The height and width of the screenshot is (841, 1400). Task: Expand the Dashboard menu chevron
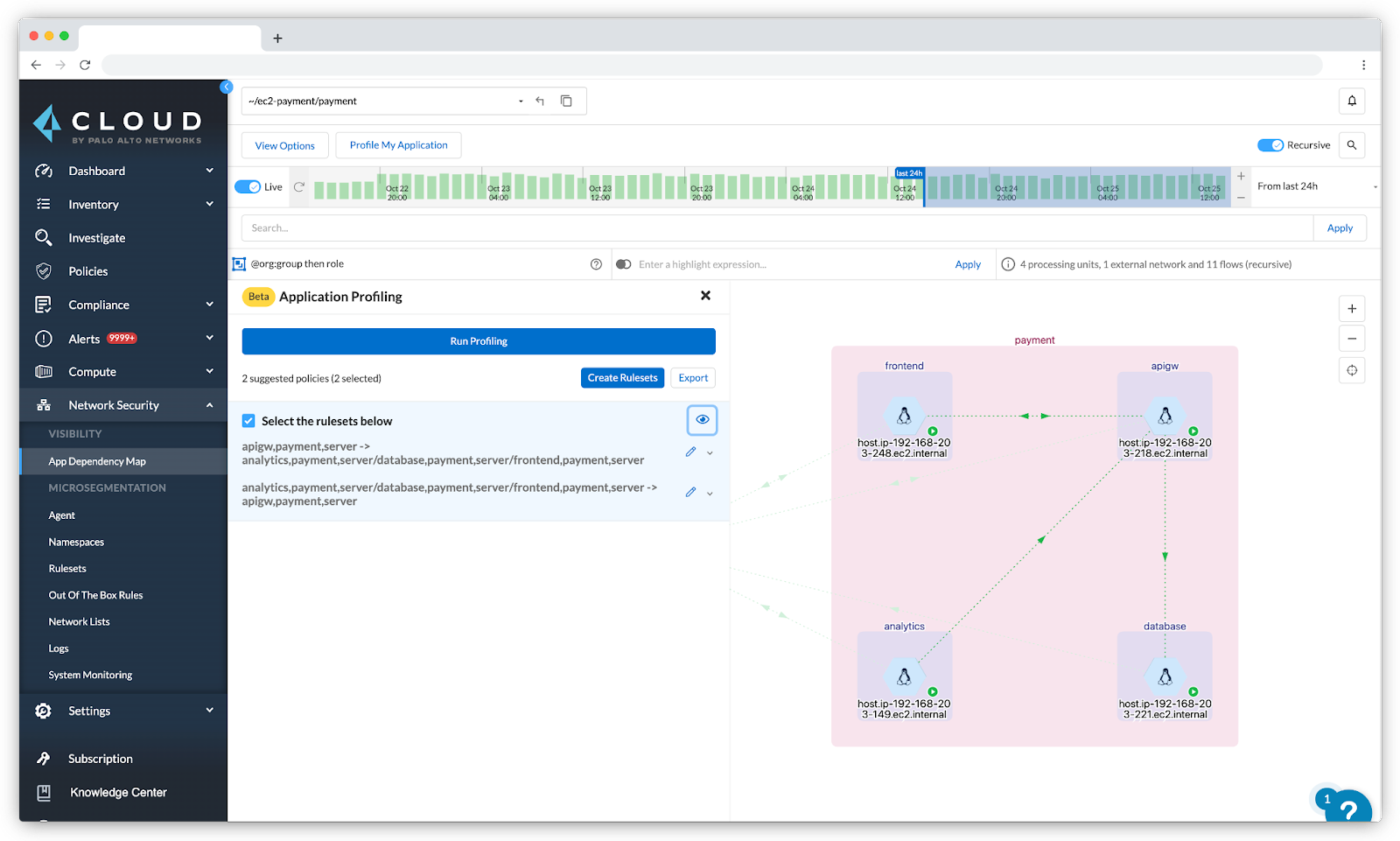pos(209,171)
